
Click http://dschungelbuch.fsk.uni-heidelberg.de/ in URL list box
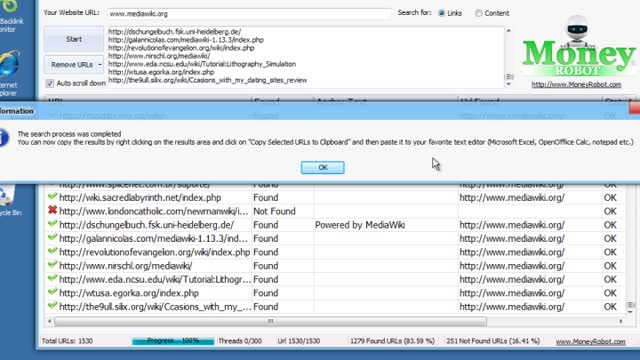(x=175, y=31)
